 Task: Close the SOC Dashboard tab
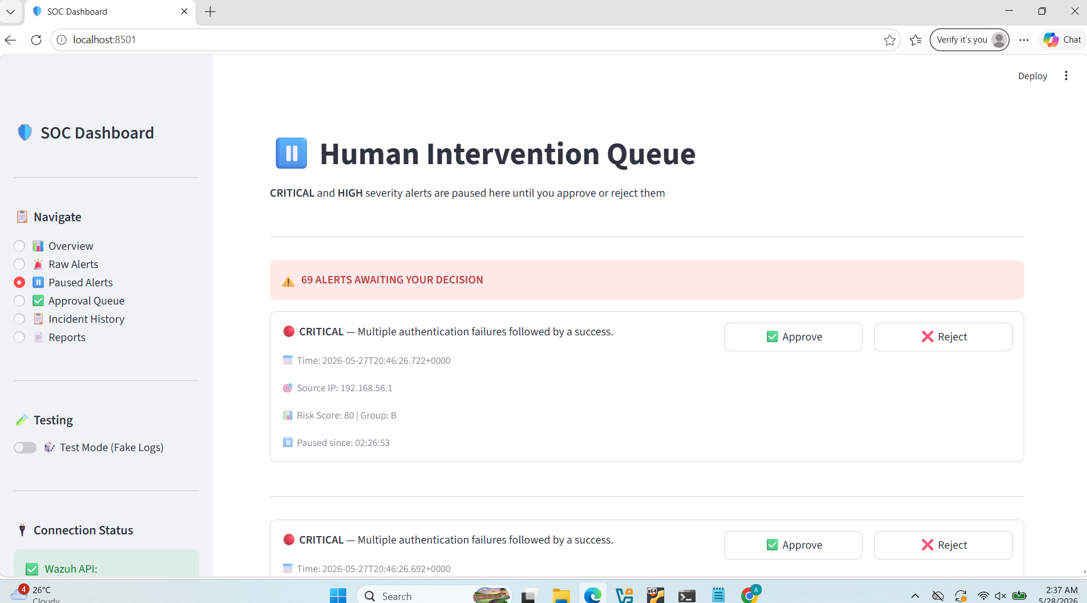pyautogui.click(x=184, y=12)
